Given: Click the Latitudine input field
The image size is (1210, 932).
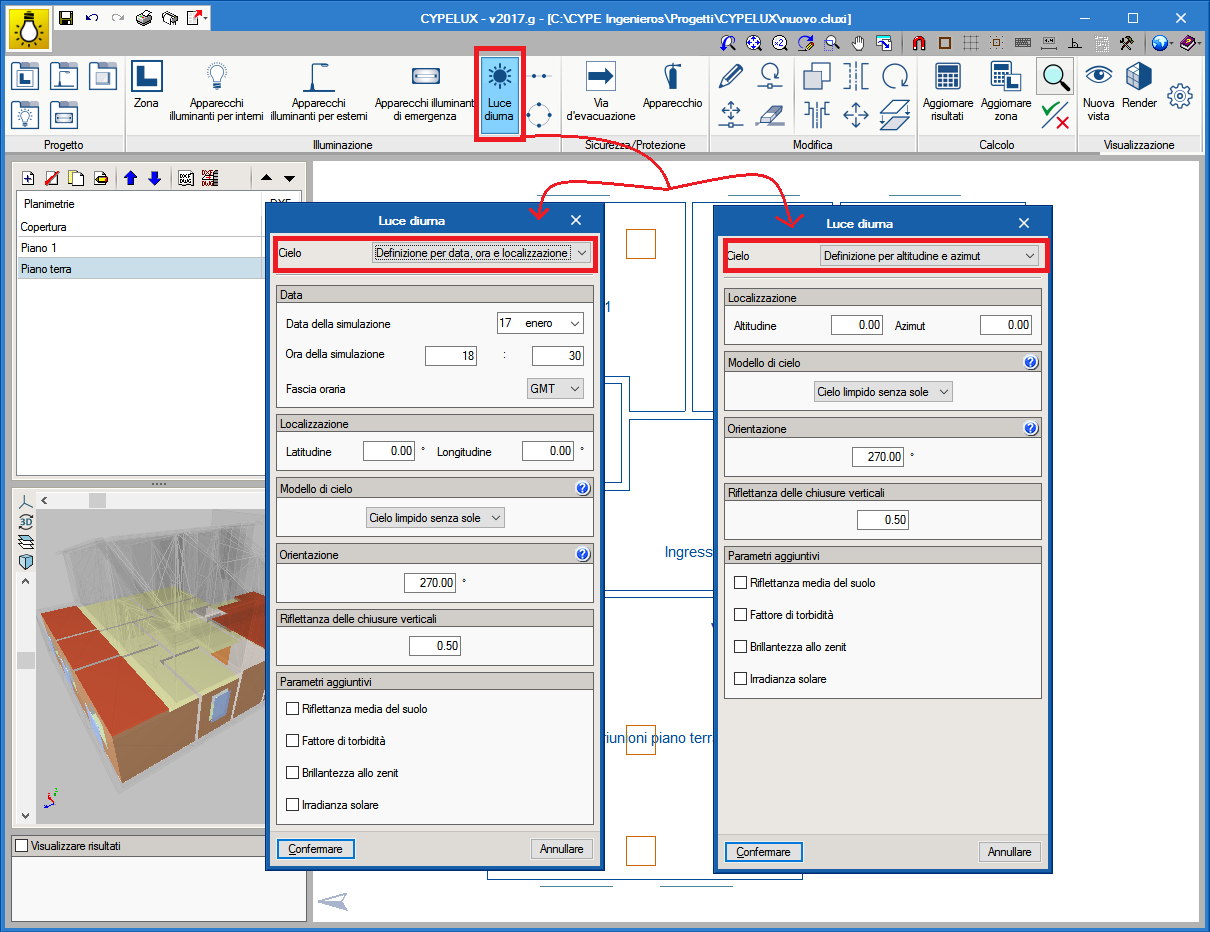Looking at the screenshot, I should click(389, 451).
